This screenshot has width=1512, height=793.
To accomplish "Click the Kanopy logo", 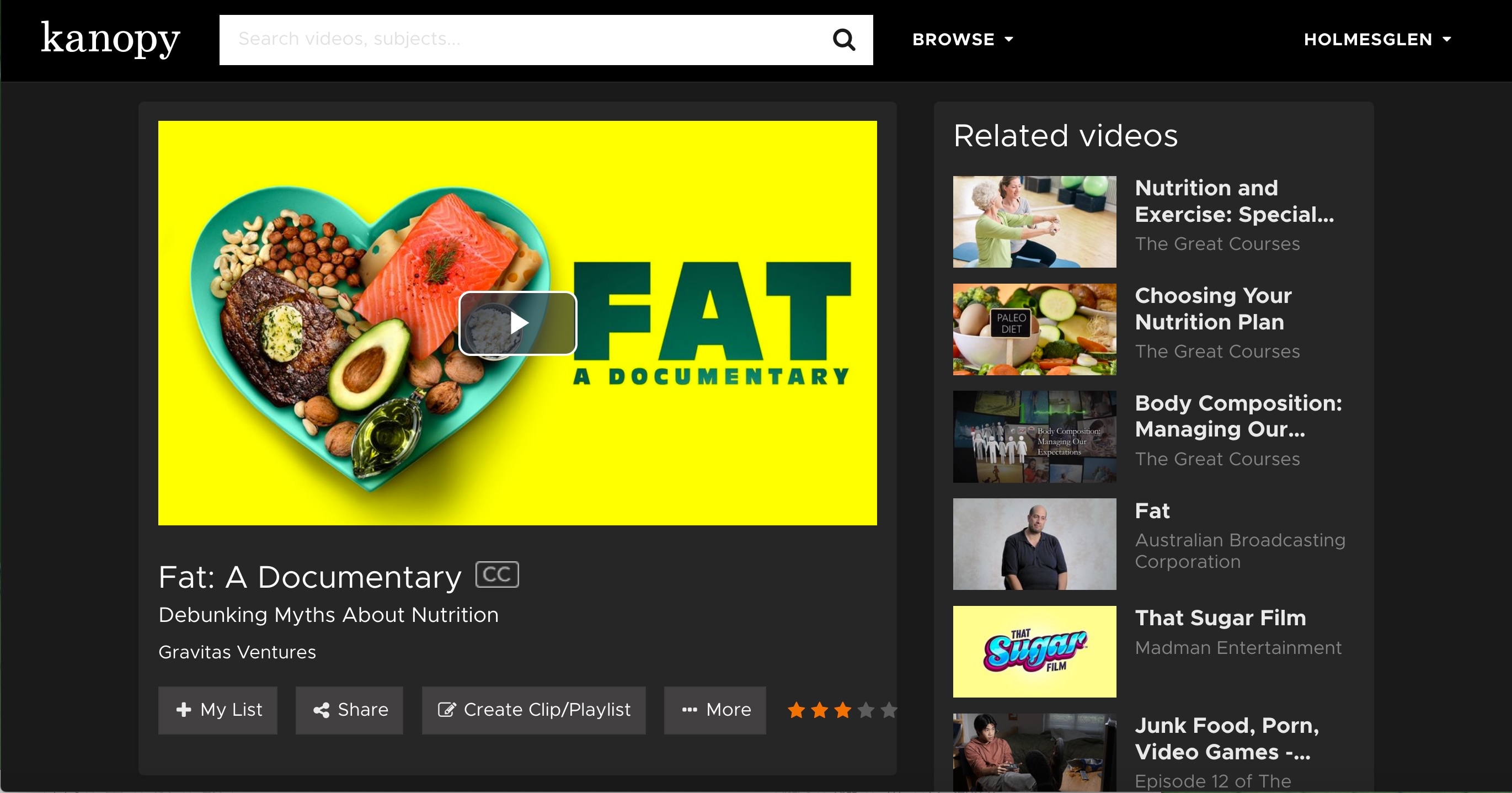I will 110,39.
